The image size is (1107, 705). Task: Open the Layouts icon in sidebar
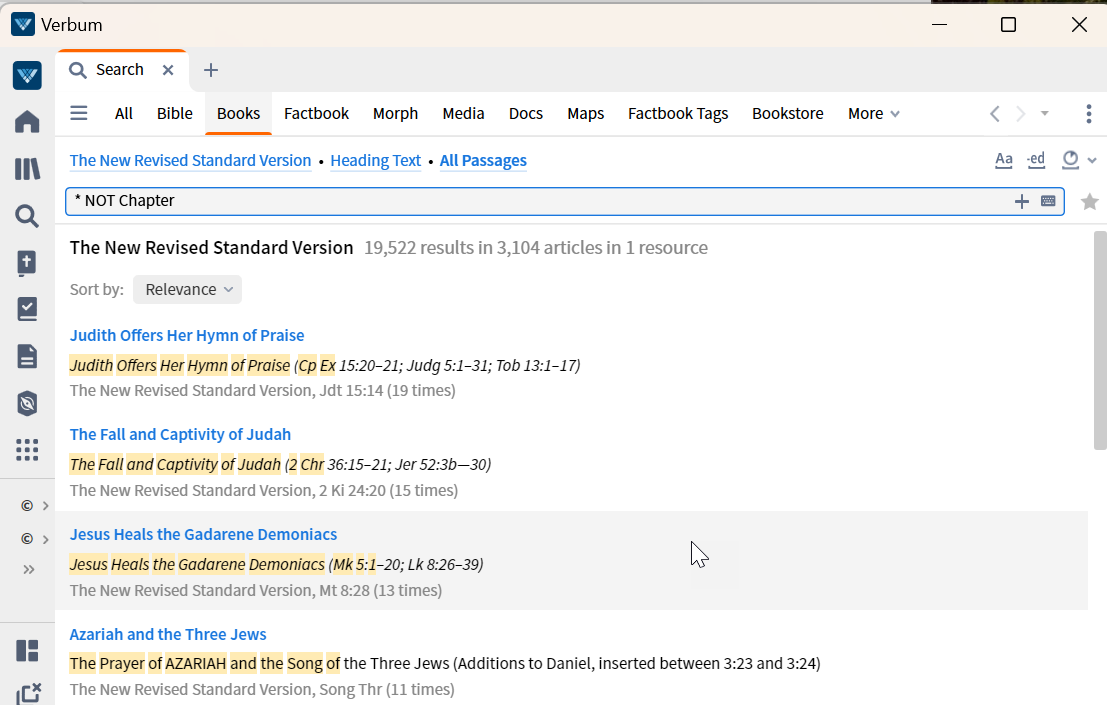(28, 651)
